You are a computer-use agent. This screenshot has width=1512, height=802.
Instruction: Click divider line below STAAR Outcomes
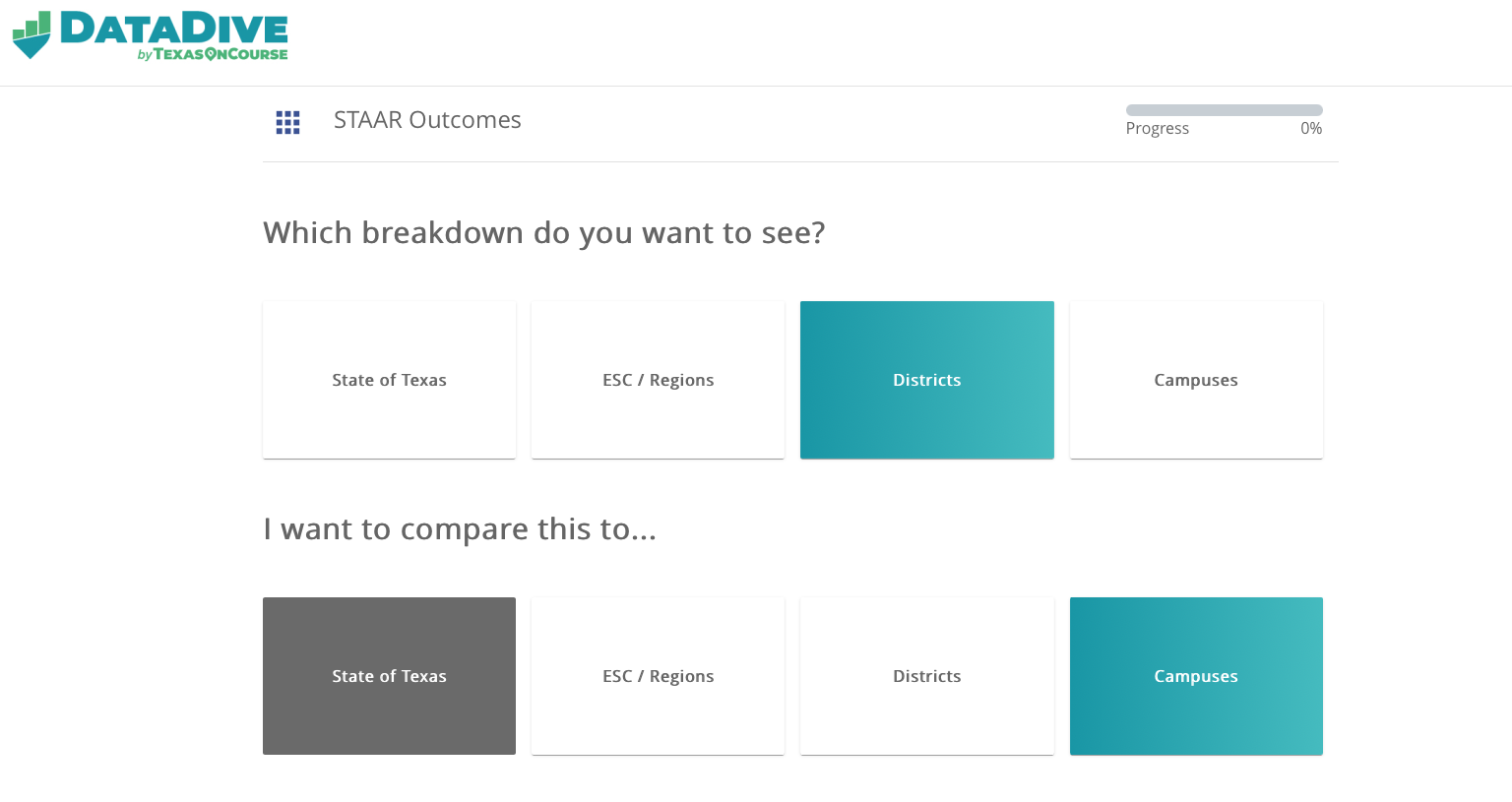tap(800, 161)
